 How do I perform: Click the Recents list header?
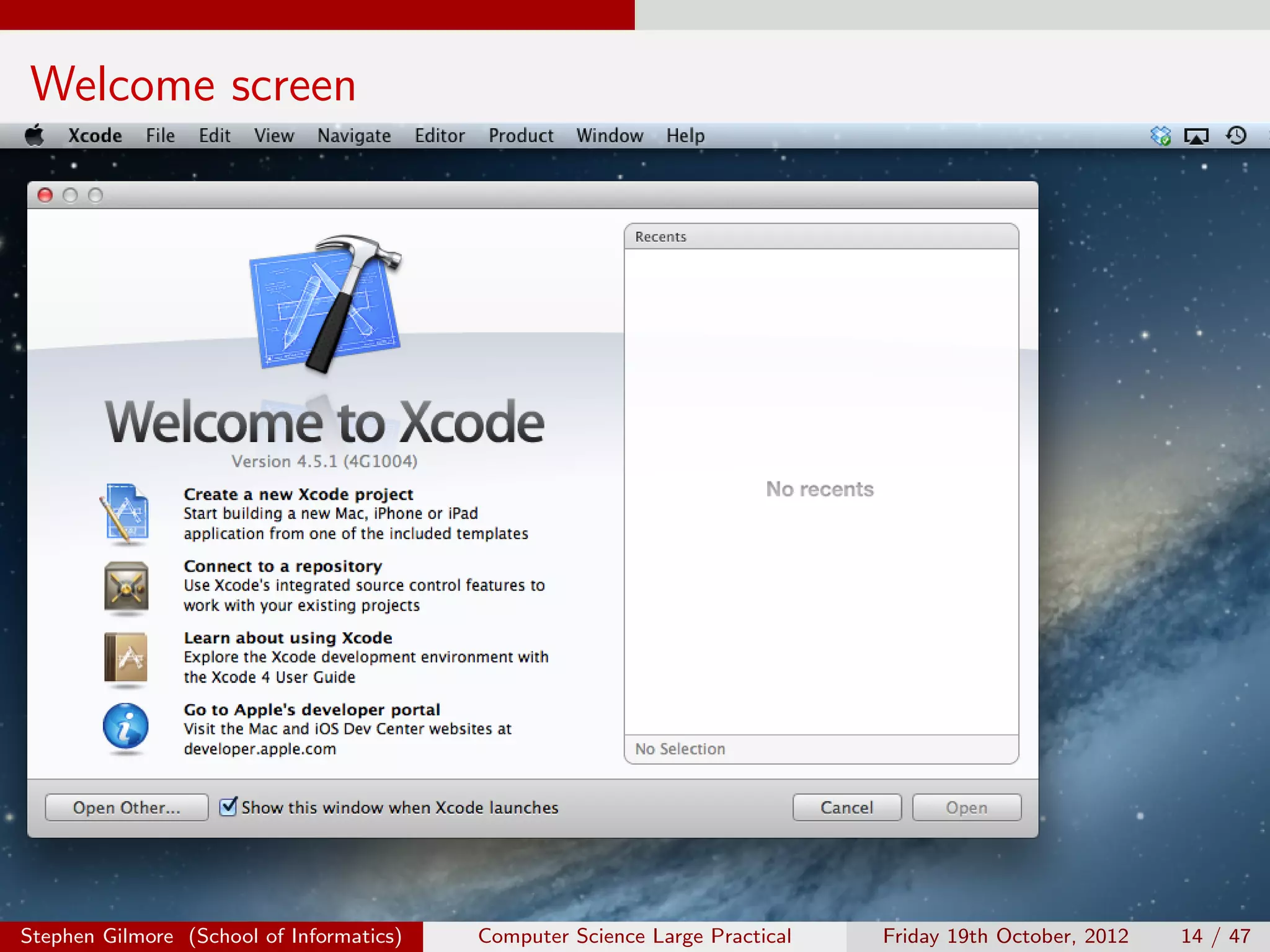821,237
